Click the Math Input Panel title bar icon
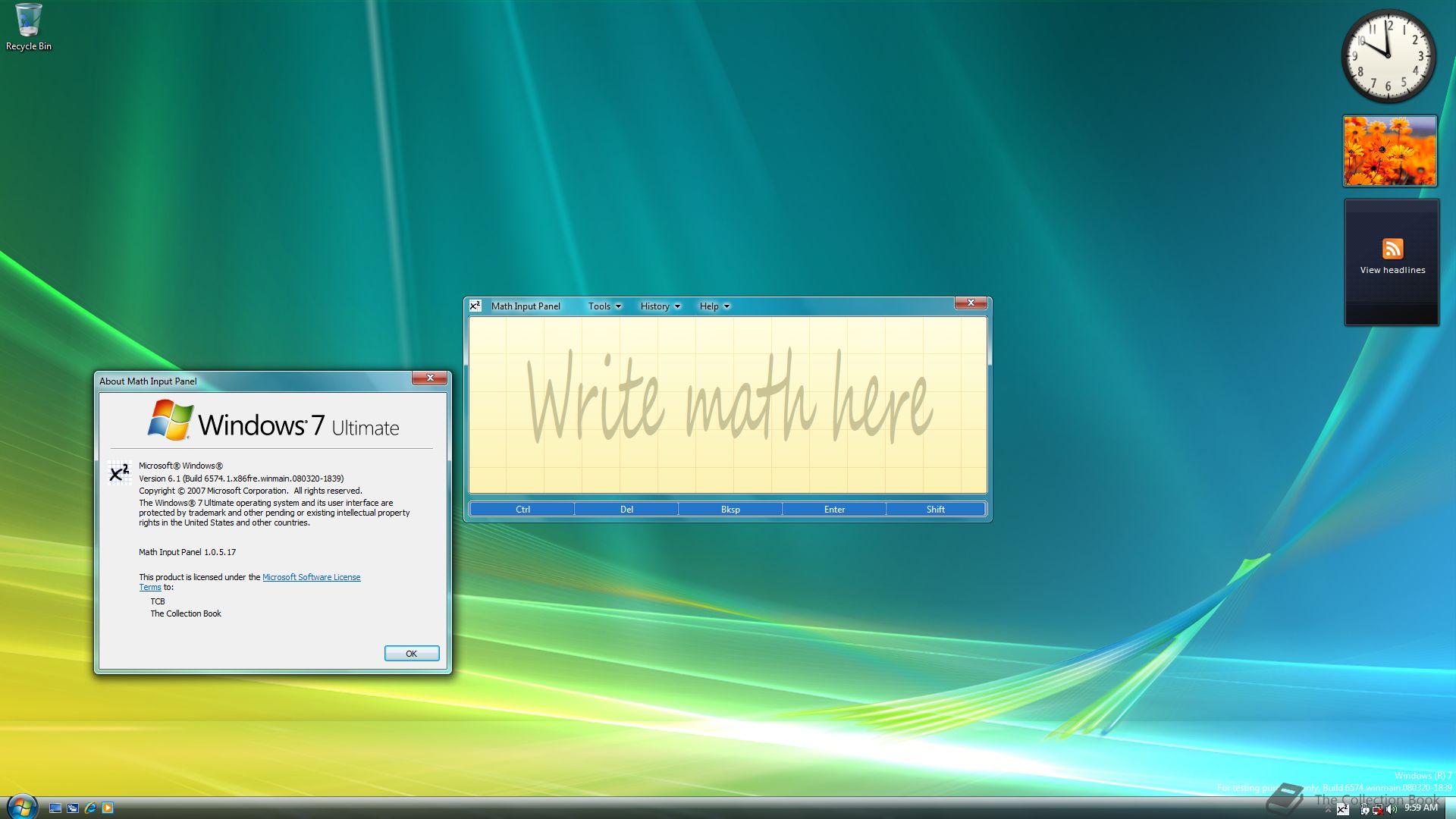Screen dimensions: 1456x819 [475, 306]
